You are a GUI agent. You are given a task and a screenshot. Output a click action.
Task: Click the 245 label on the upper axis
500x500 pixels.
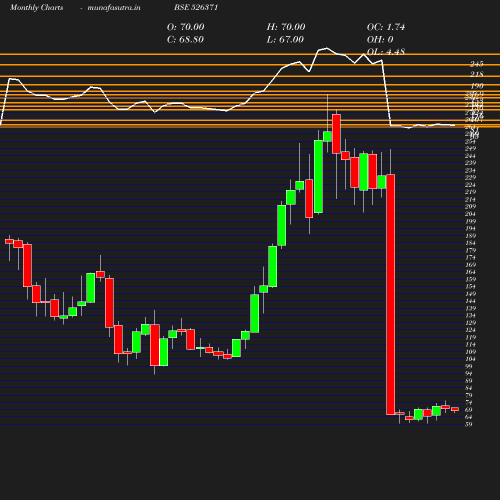477,64
